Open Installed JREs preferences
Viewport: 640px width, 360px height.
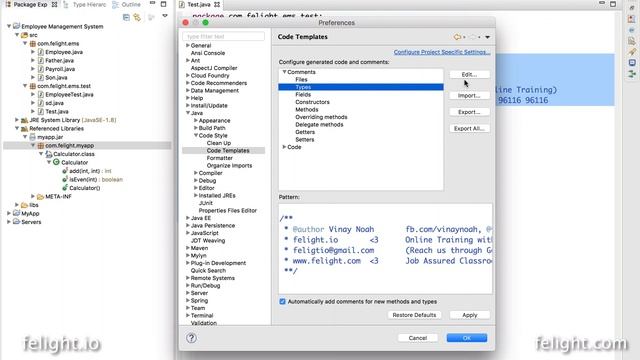pyautogui.click(x=217, y=196)
